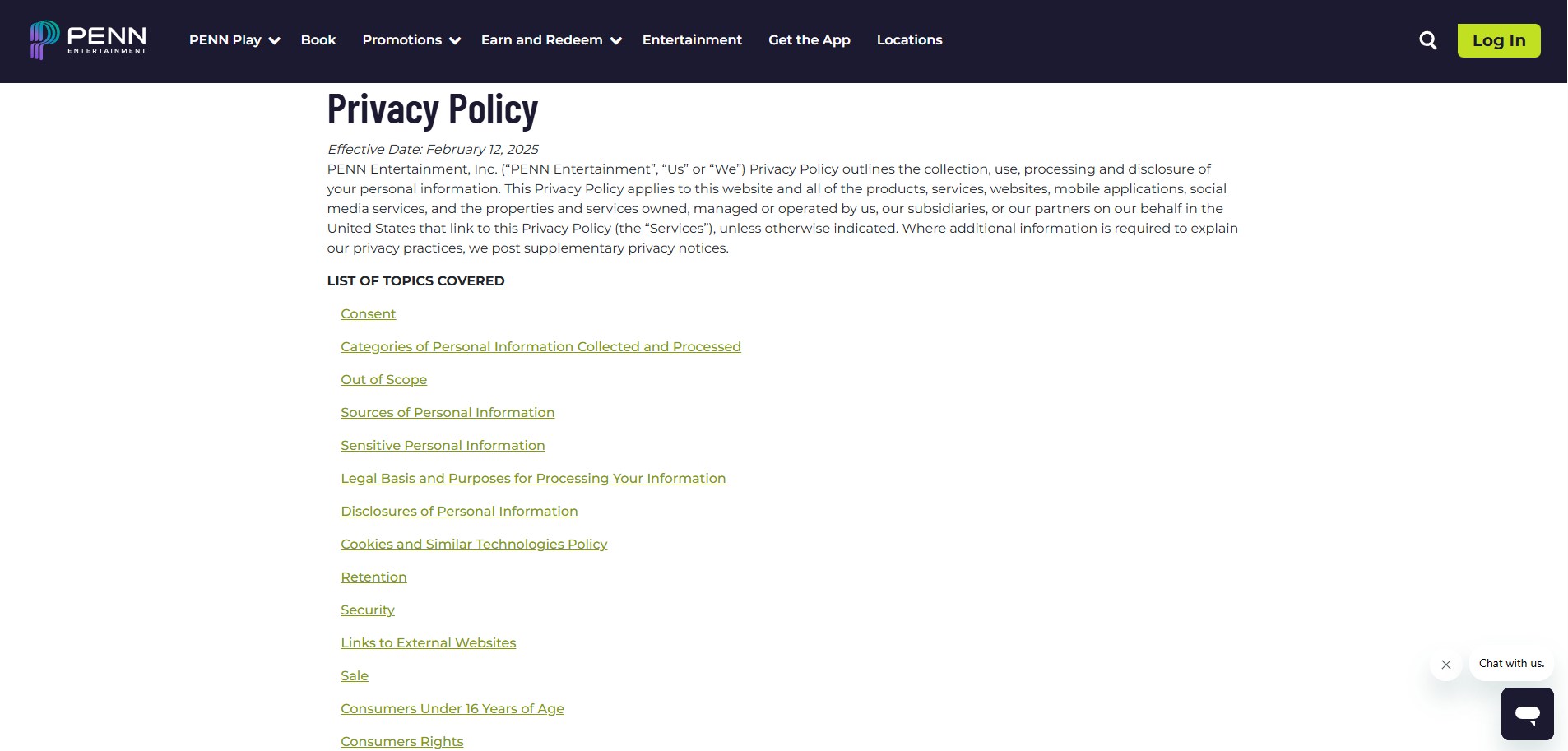Open Consumers Under 16 Years of Age link
1568x751 pixels.
click(452, 709)
